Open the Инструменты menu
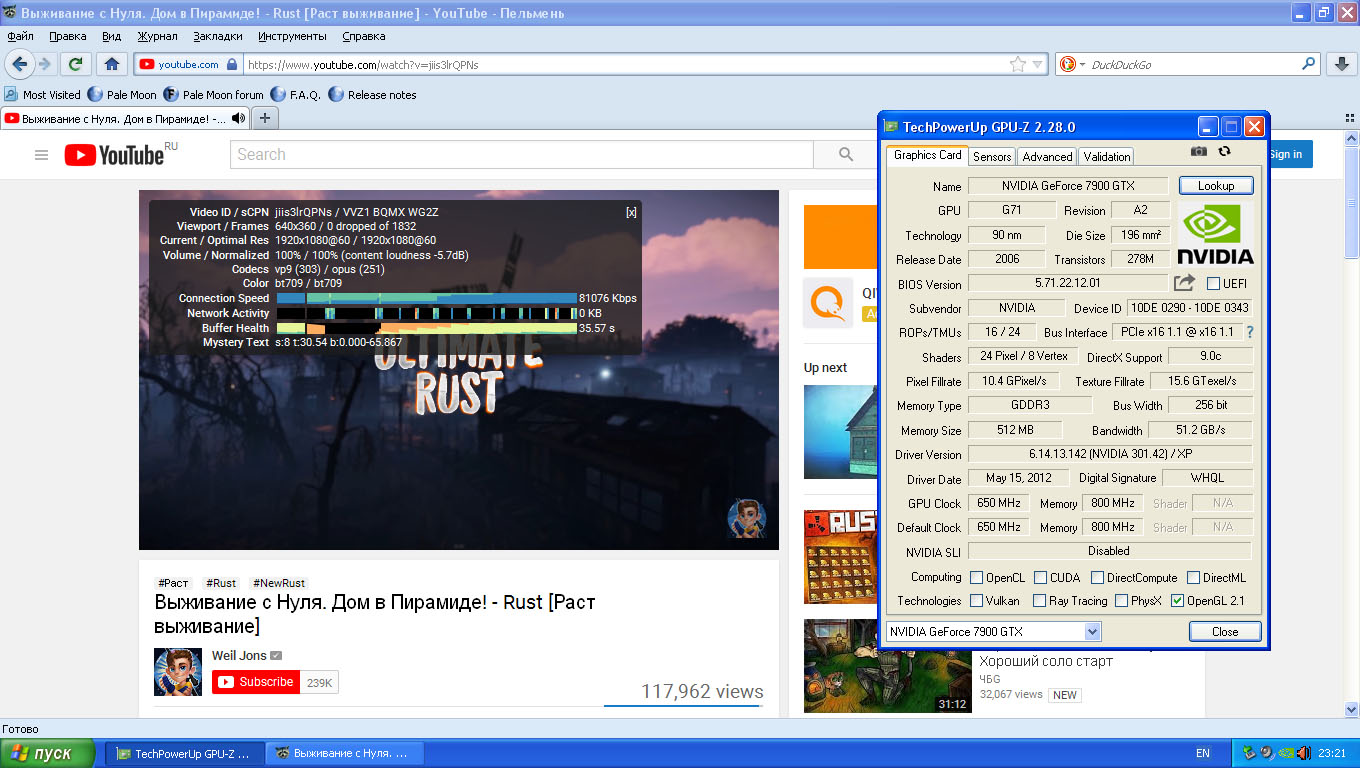1360x768 pixels. click(x=292, y=36)
